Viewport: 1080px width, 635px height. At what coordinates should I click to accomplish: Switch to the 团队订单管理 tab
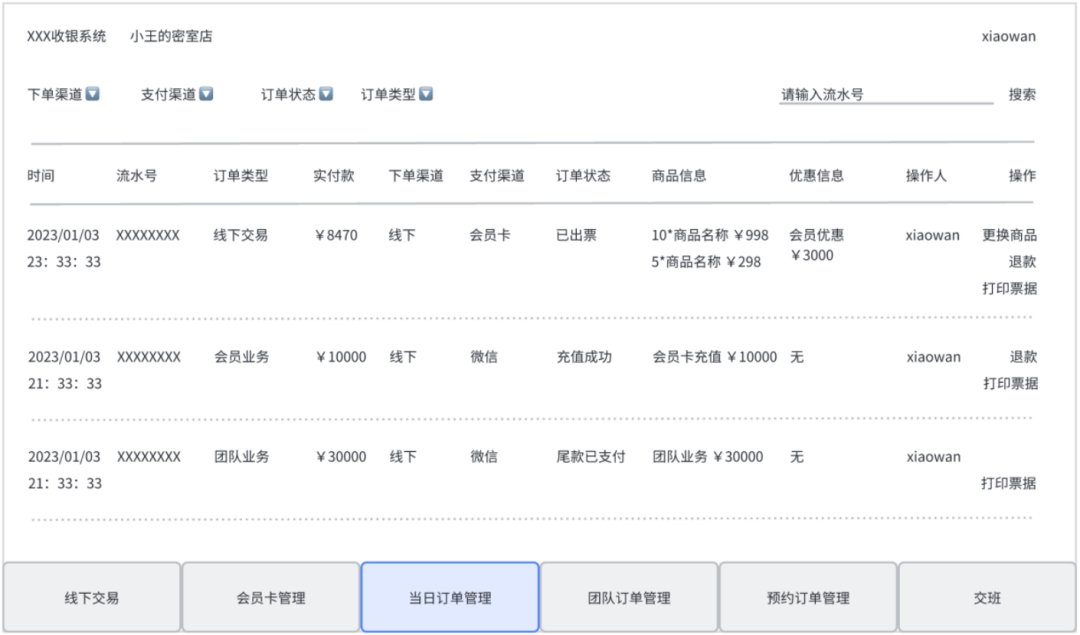point(628,597)
